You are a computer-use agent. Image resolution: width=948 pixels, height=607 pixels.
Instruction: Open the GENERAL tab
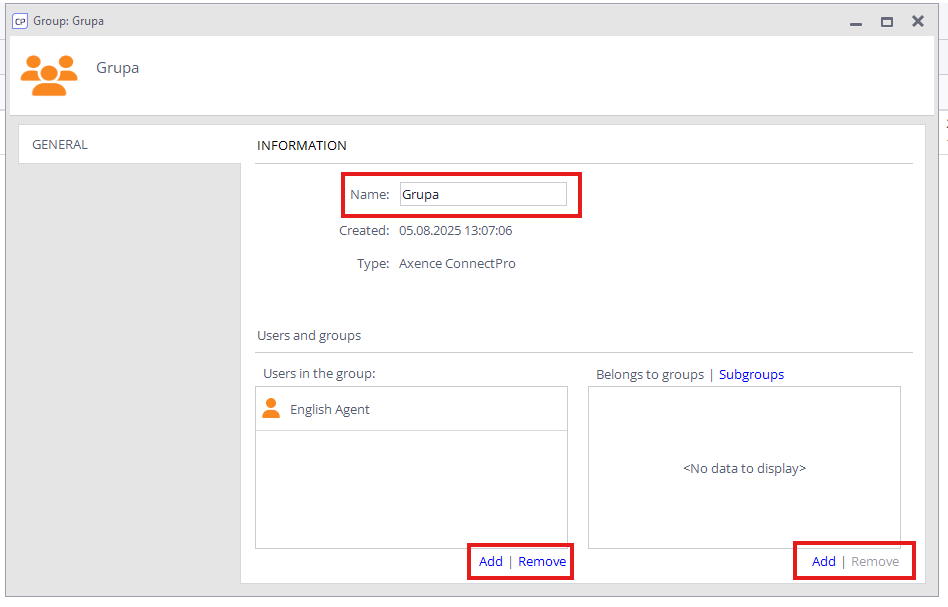tap(60, 145)
